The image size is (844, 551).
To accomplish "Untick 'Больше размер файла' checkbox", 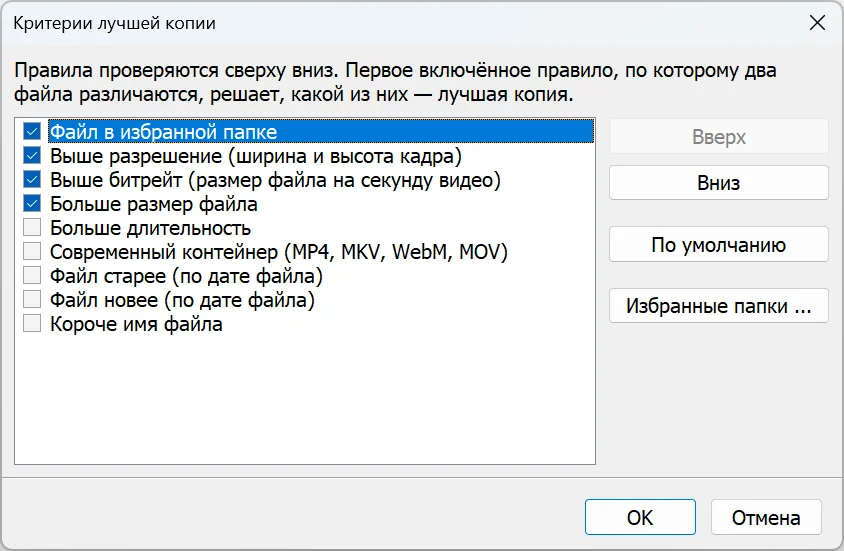I will pos(32,203).
